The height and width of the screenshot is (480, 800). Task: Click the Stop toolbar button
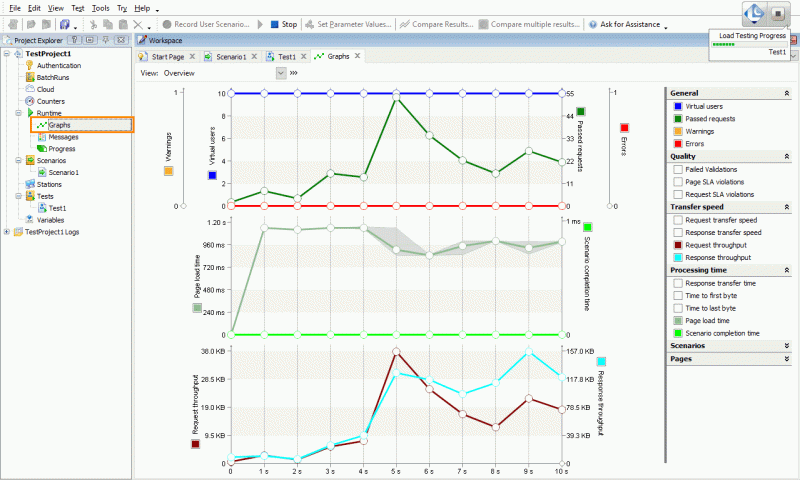[x=284, y=24]
